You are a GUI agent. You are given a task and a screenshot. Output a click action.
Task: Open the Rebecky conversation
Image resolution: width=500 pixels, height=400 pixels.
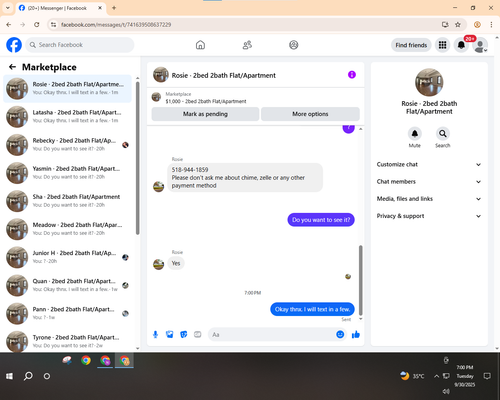67,145
